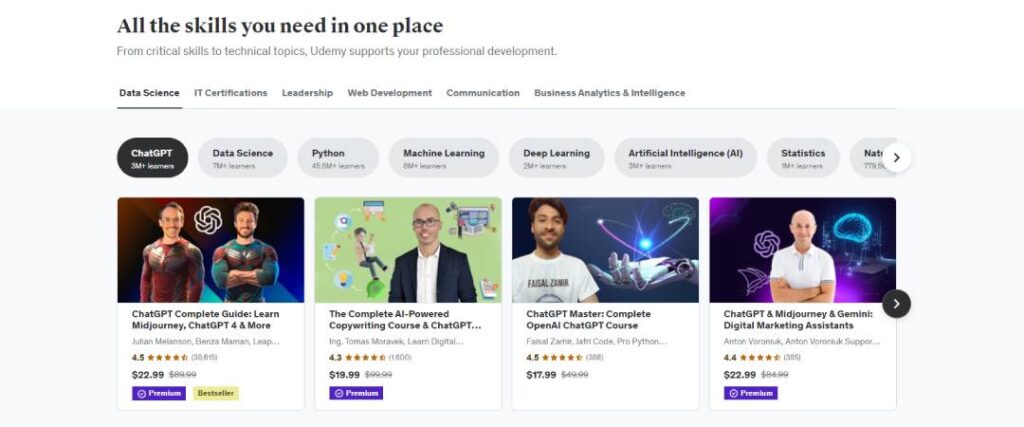The width and height of the screenshot is (1024, 427).
Task: Switch to the IT Certifications tab
Action: [x=230, y=93]
